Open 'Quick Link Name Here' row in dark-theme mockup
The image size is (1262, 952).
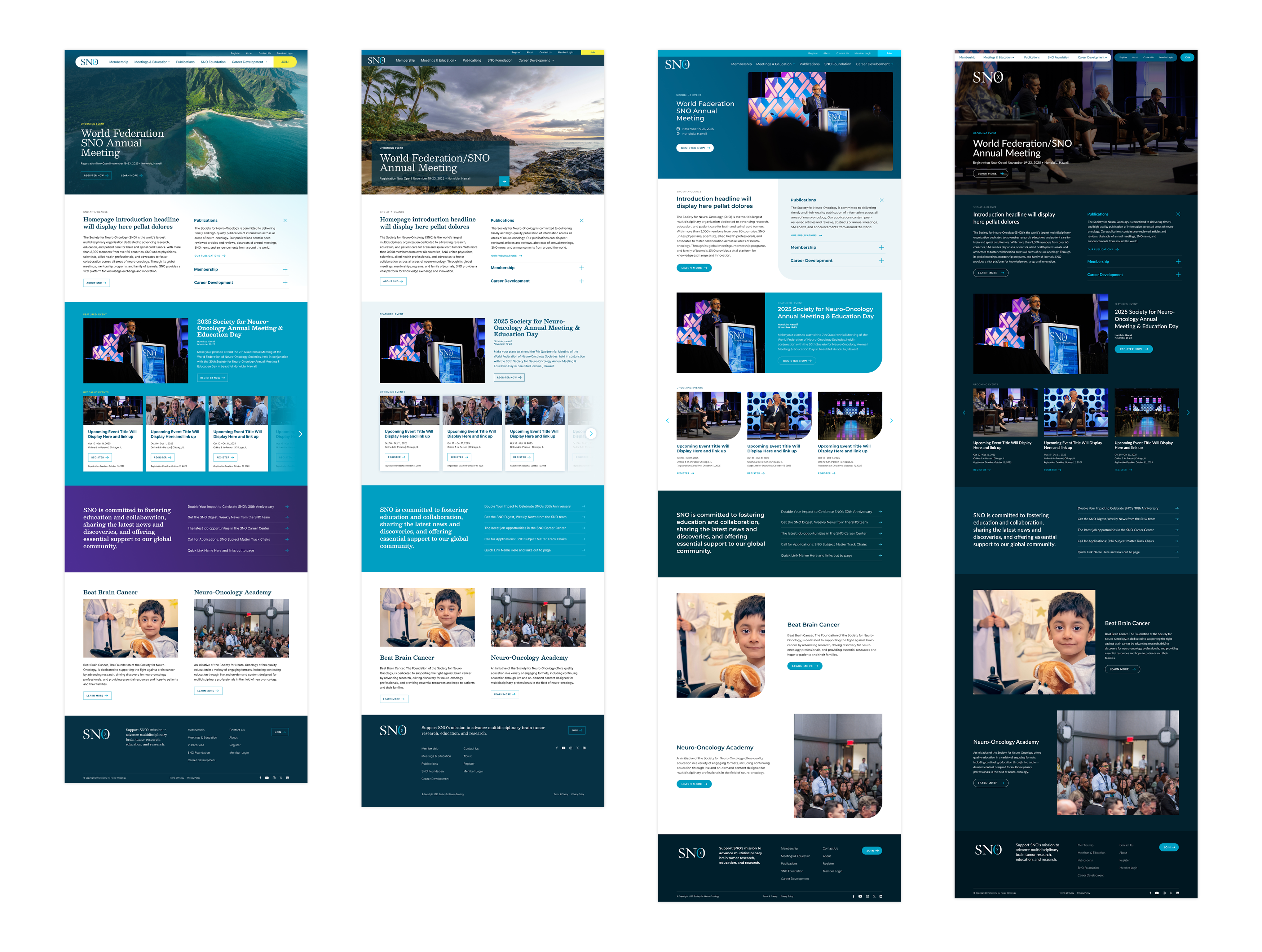pyautogui.click(x=1128, y=552)
